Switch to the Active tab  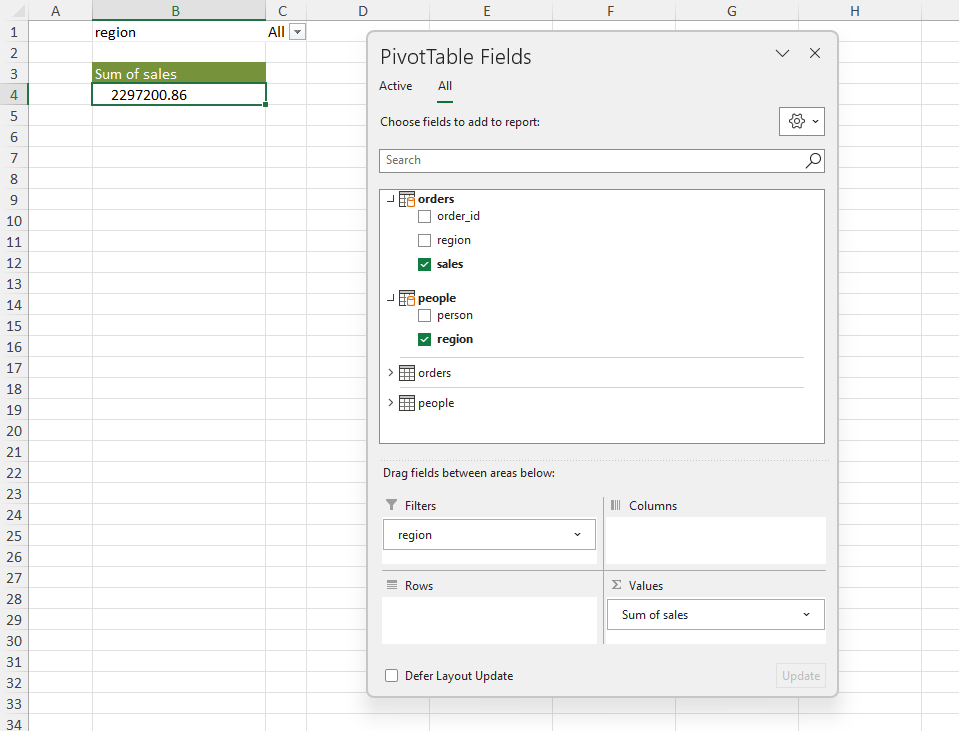click(x=395, y=86)
